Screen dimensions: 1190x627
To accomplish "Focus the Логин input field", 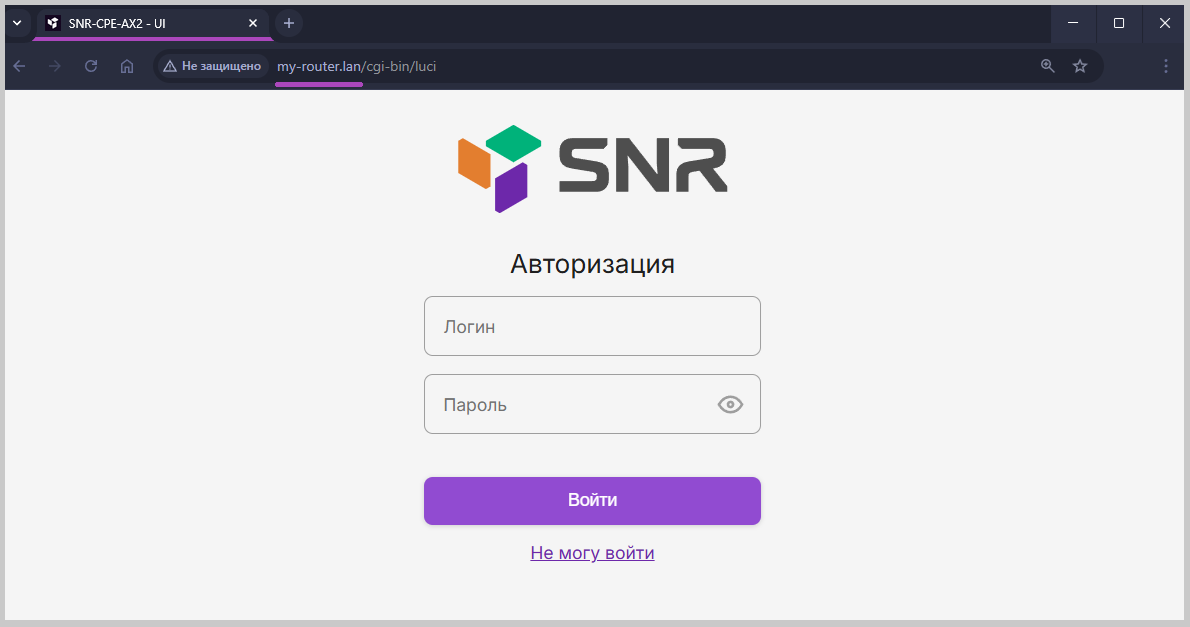I will click(592, 326).
